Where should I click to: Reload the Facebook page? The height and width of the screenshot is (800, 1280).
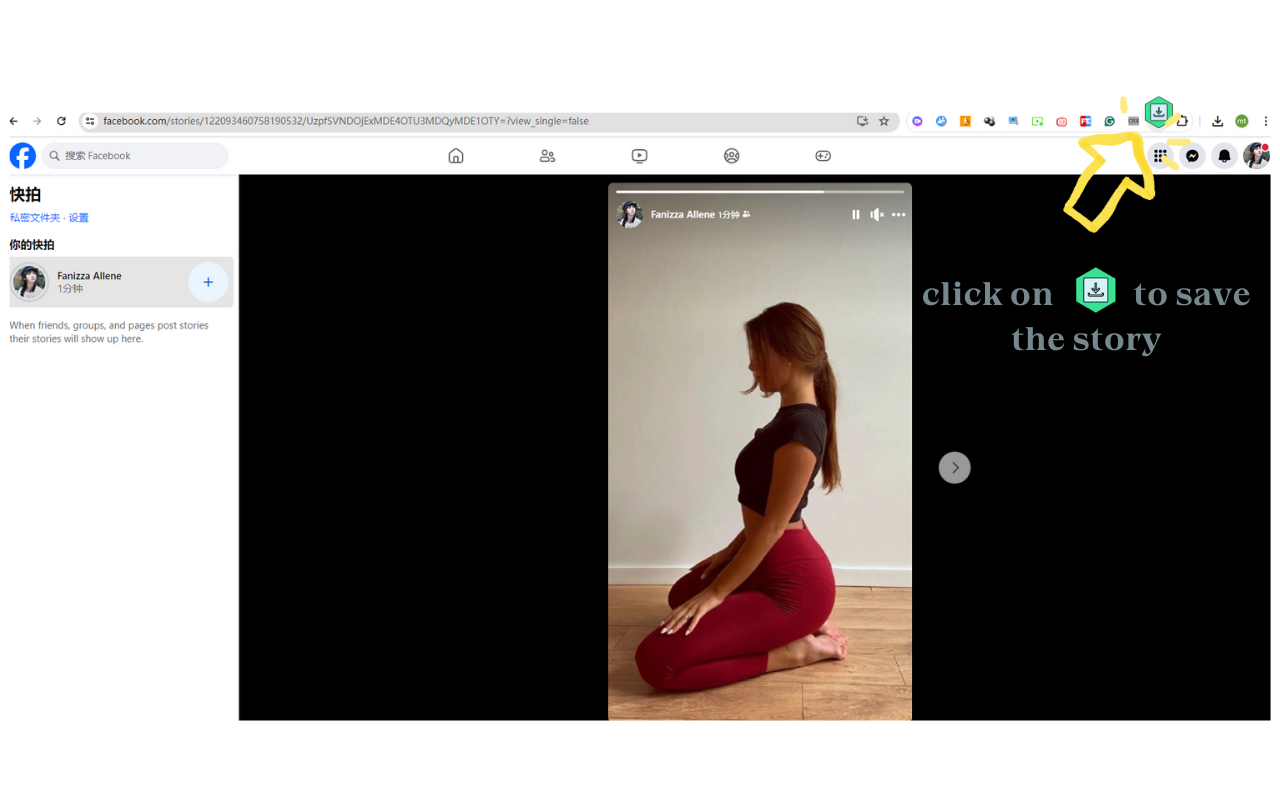61,121
